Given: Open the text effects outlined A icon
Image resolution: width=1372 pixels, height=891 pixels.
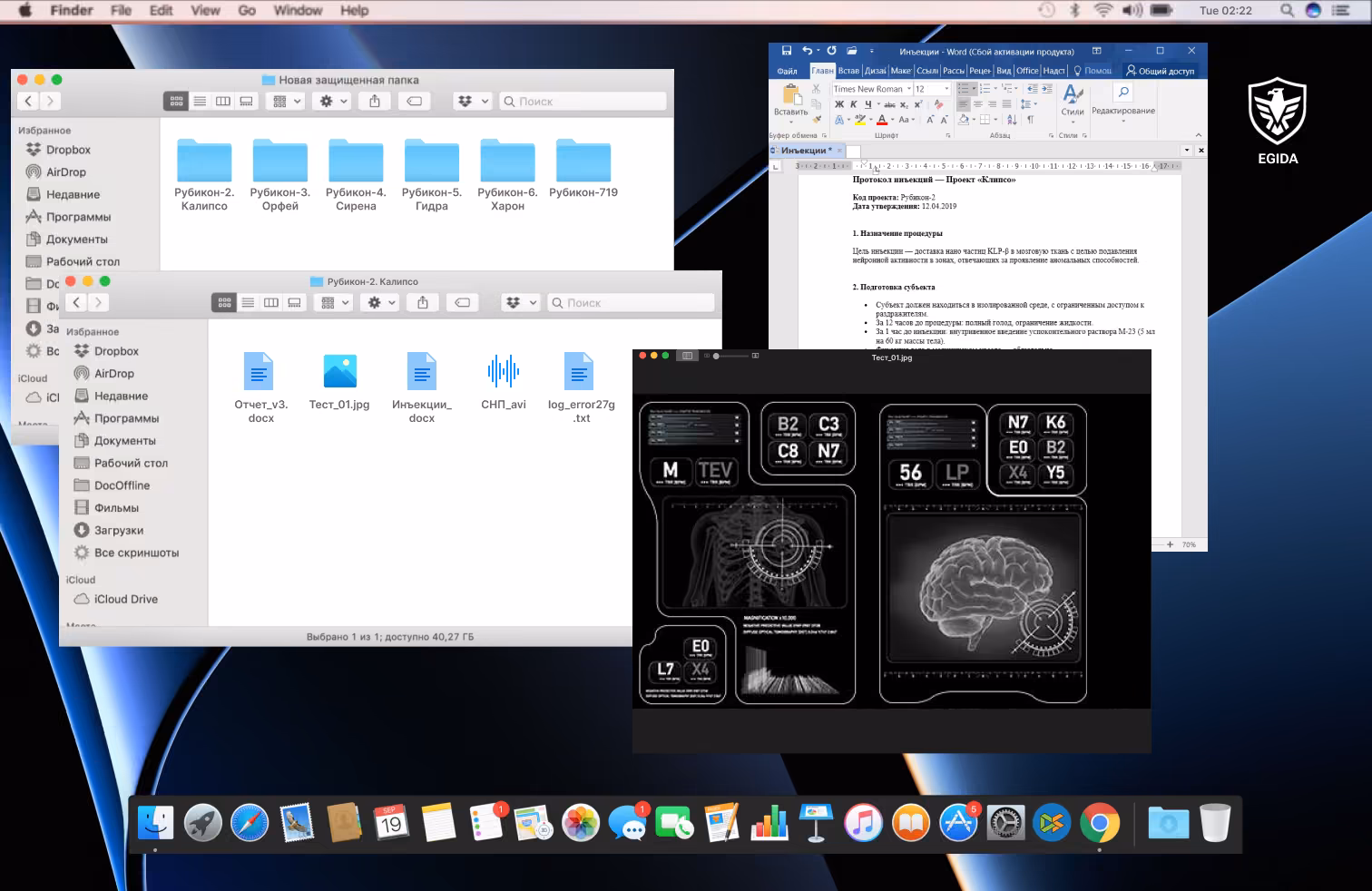Looking at the screenshot, I should [x=839, y=119].
